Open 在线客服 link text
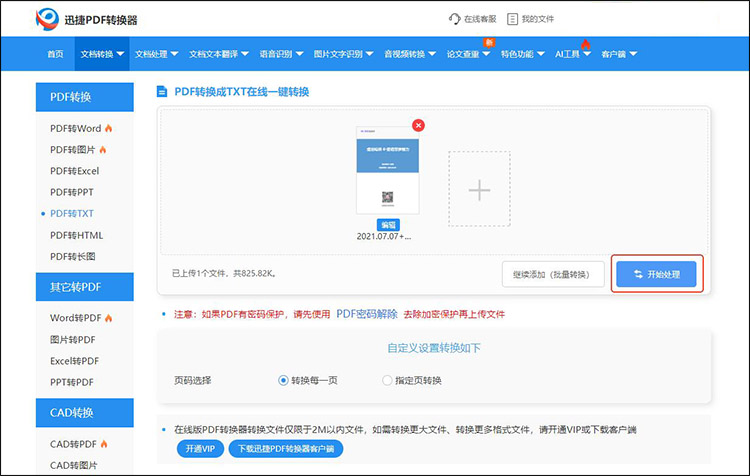Viewport: 750px width, 476px height. tap(480, 19)
